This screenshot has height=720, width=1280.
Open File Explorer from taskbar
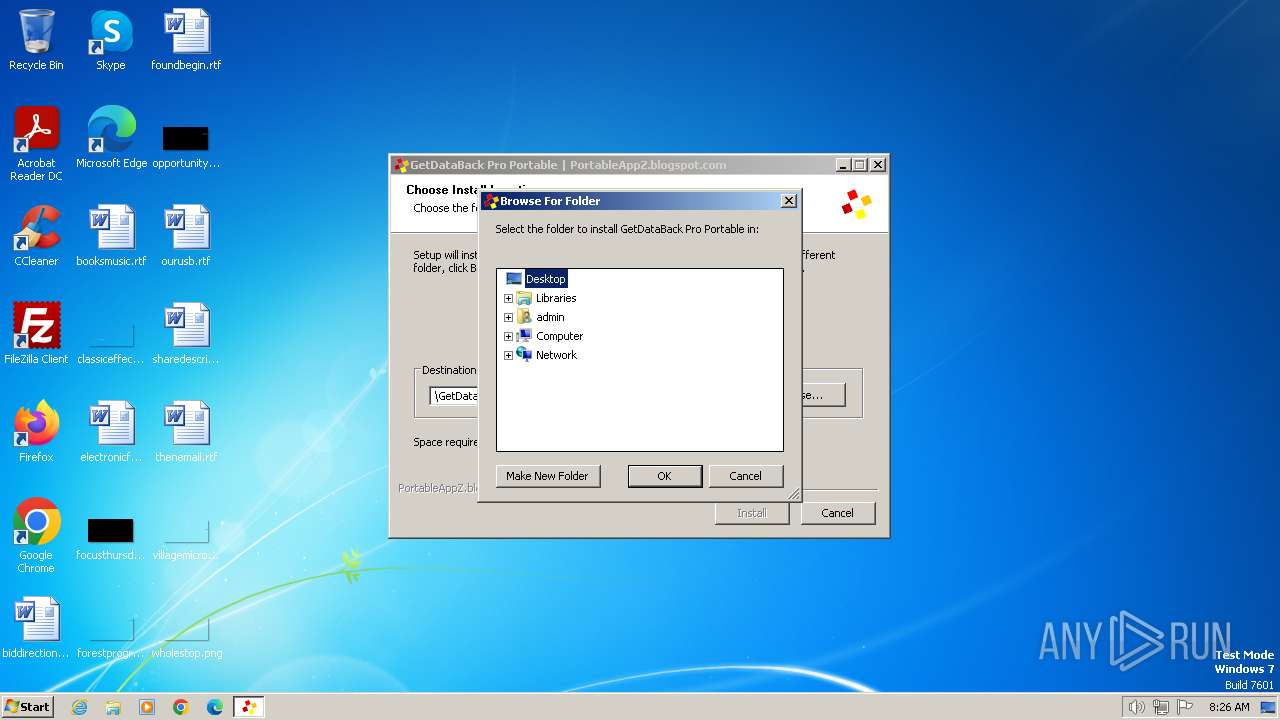113,707
